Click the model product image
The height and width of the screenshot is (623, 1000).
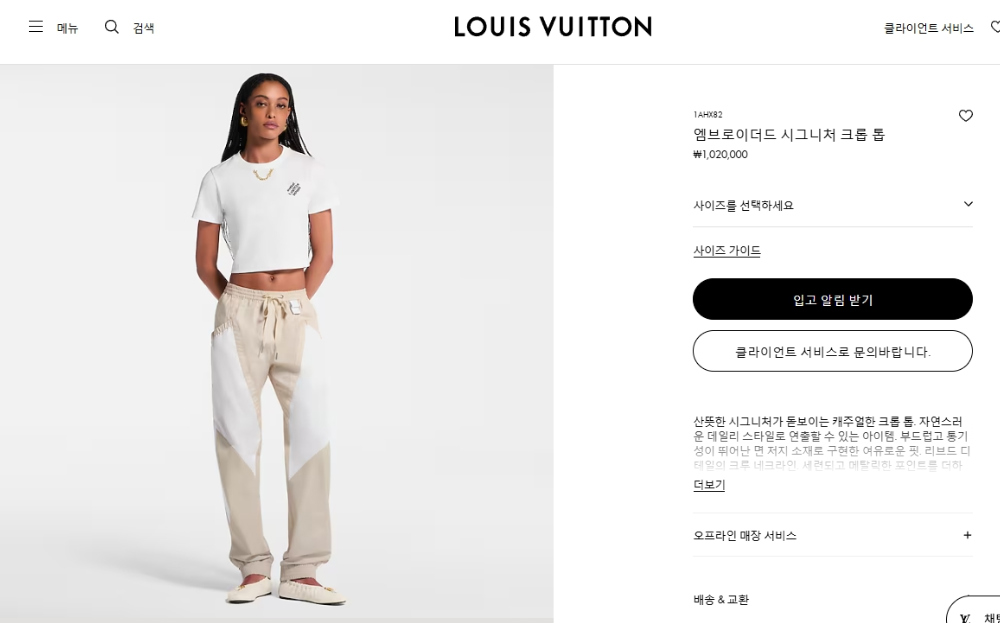click(276, 343)
